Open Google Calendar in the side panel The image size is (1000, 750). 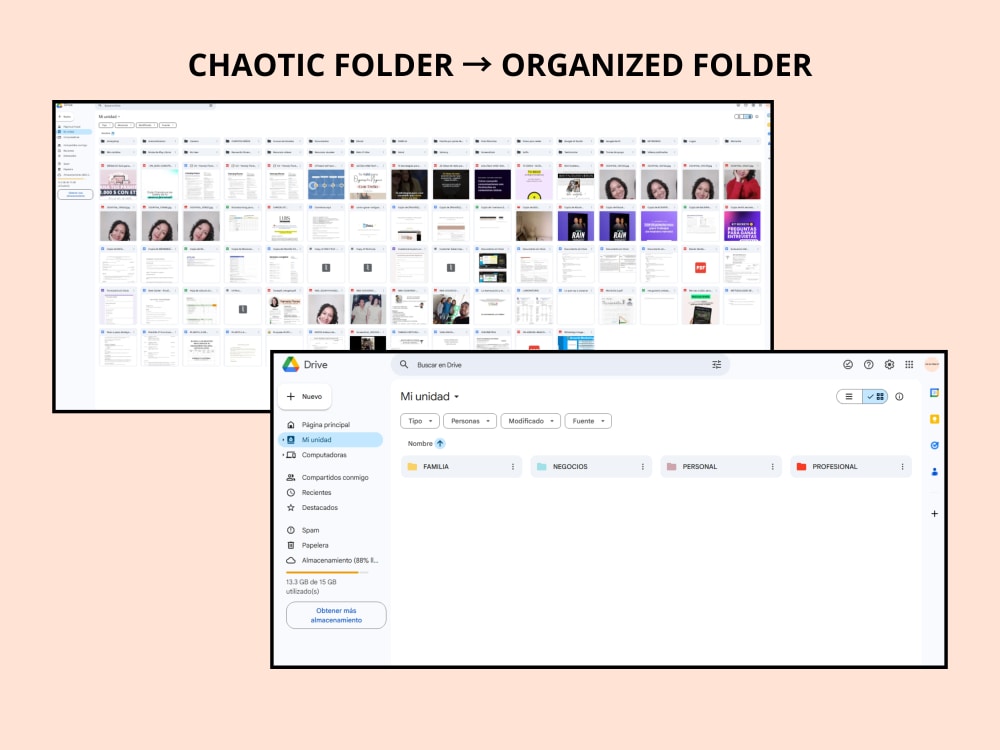[934, 393]
